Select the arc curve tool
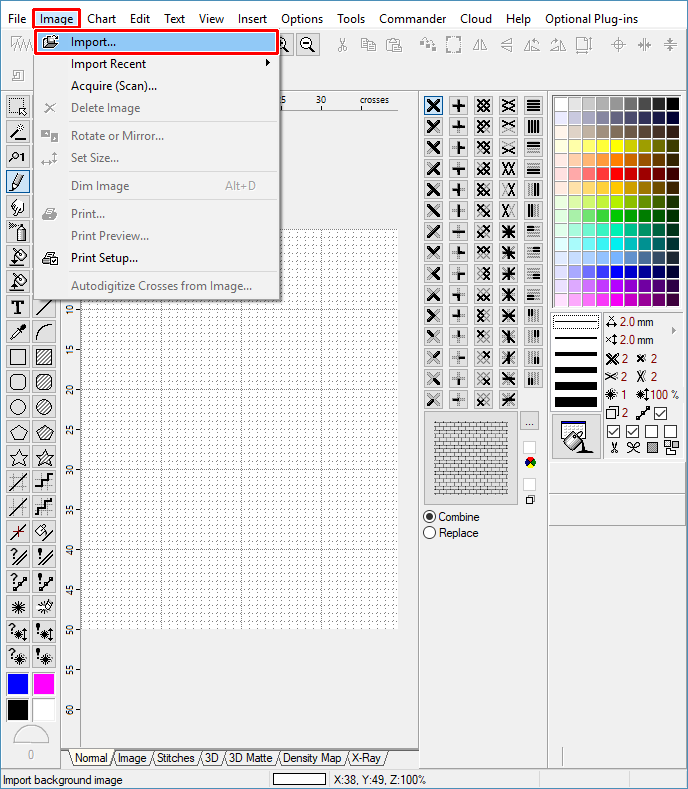 coord(44,332)
